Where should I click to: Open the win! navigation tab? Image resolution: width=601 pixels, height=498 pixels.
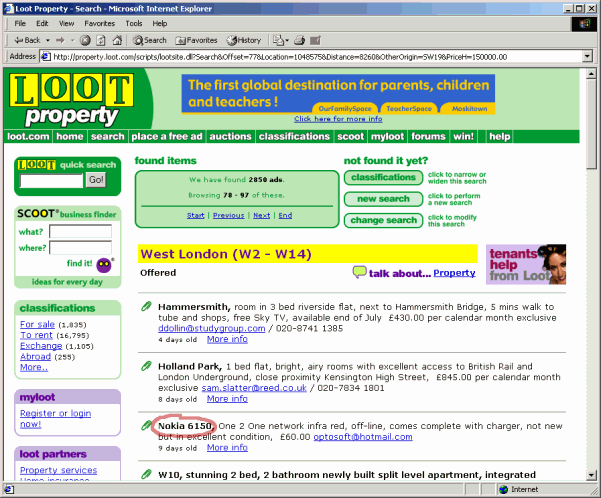tap(463, 136)
